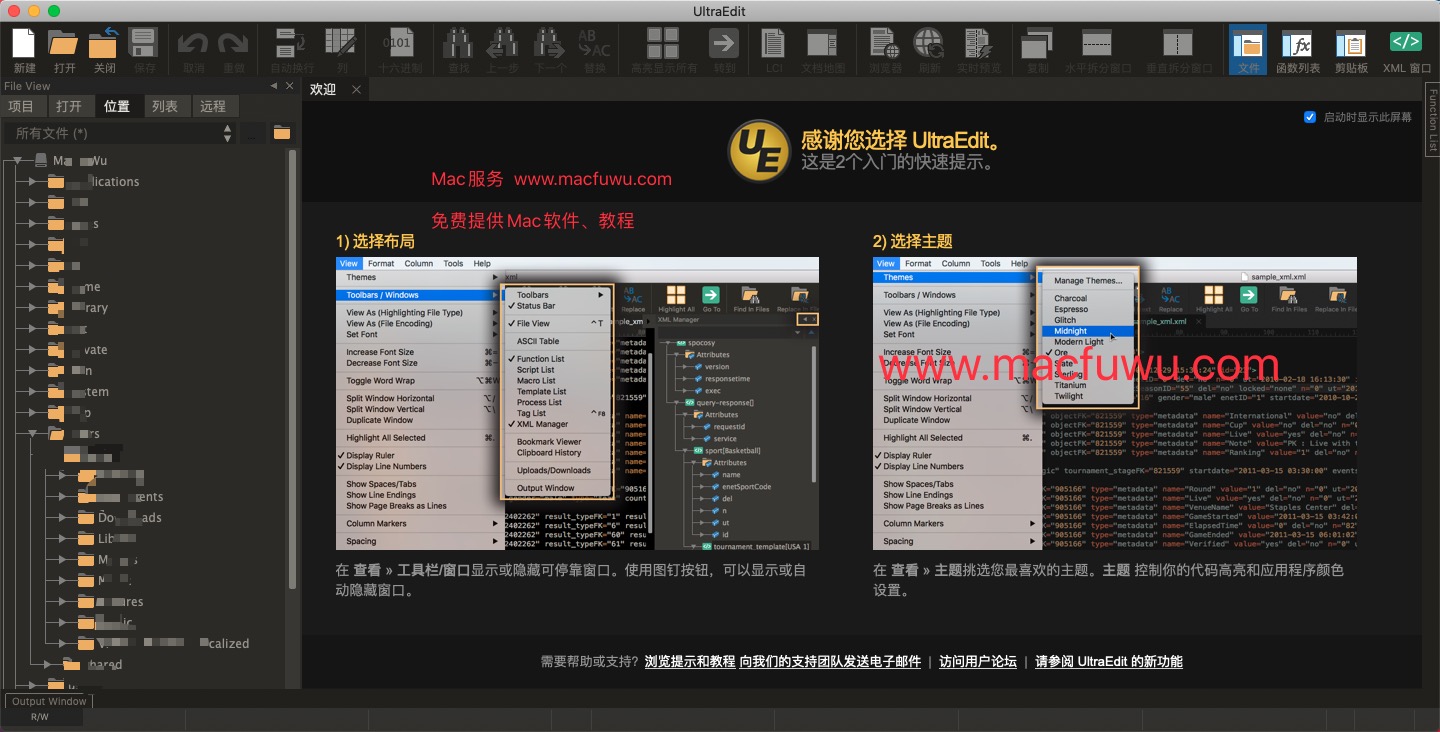Open a file with 打开 toolbar icon
The height and width of the screenshot is (732, 1440).
[65, 50]
